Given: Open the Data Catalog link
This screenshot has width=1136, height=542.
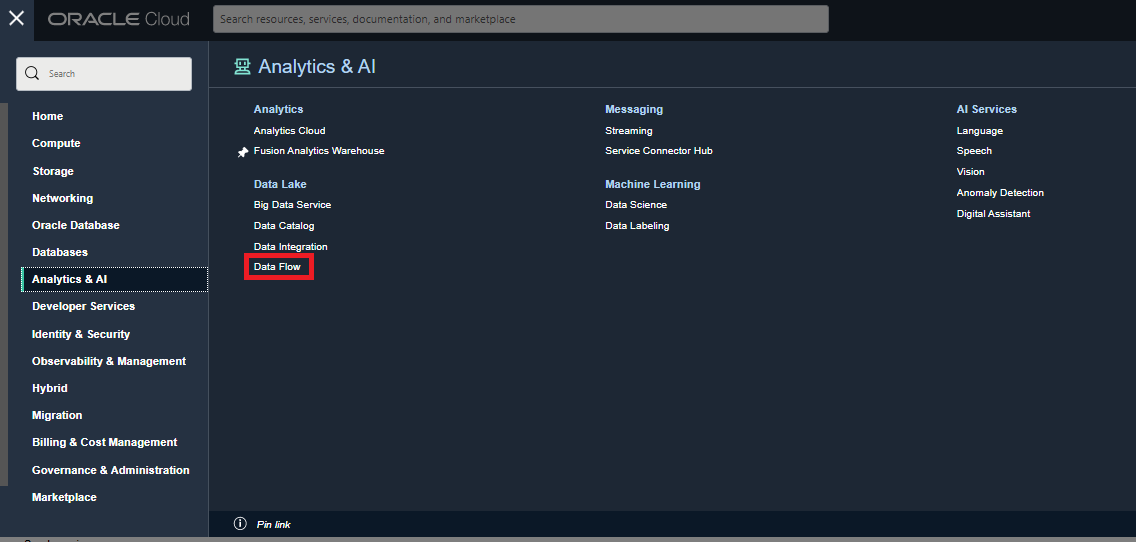Looking at the screenshot, I should 284,226.
